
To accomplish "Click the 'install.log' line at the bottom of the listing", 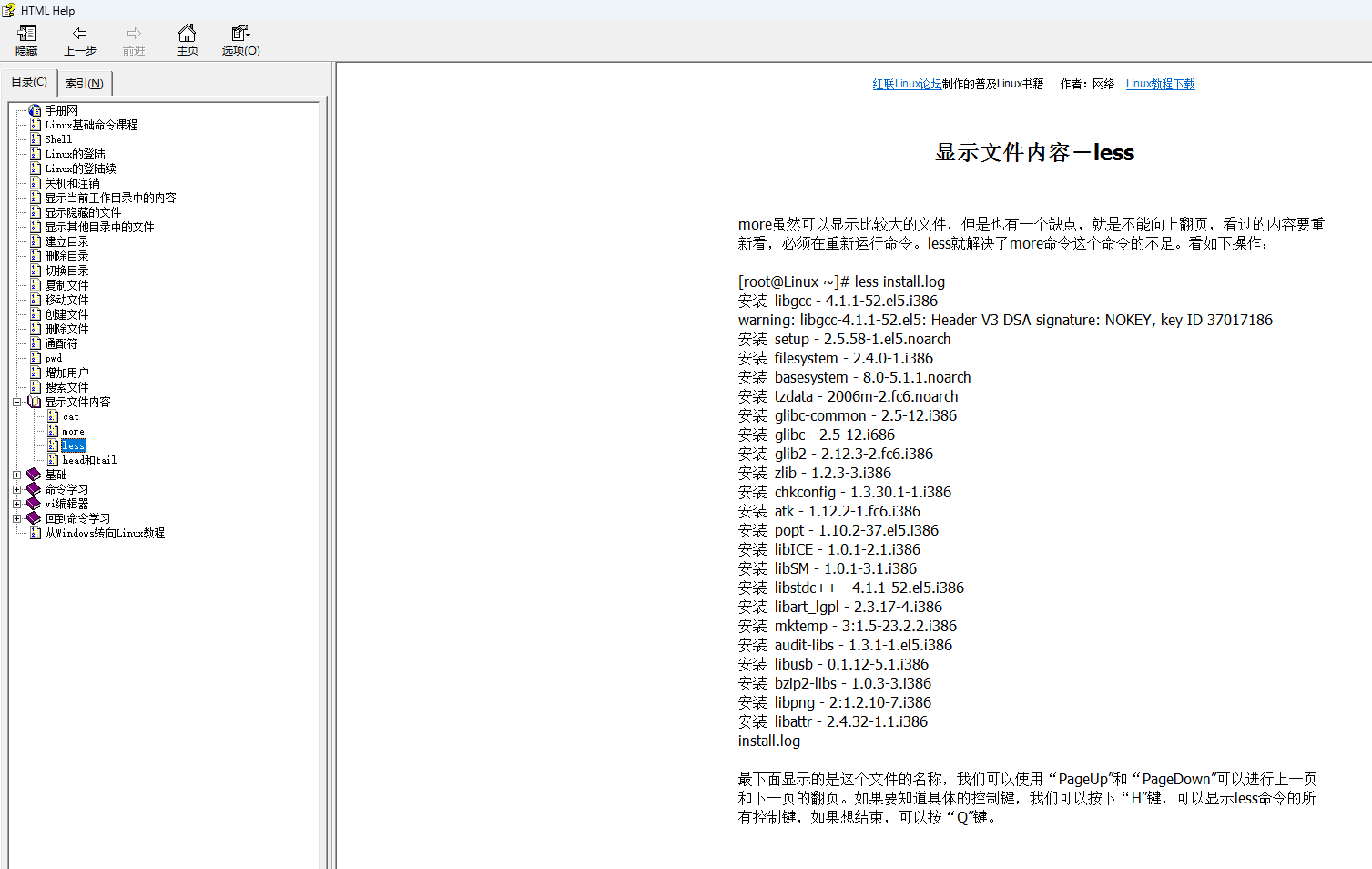I will tap(769, 741).
